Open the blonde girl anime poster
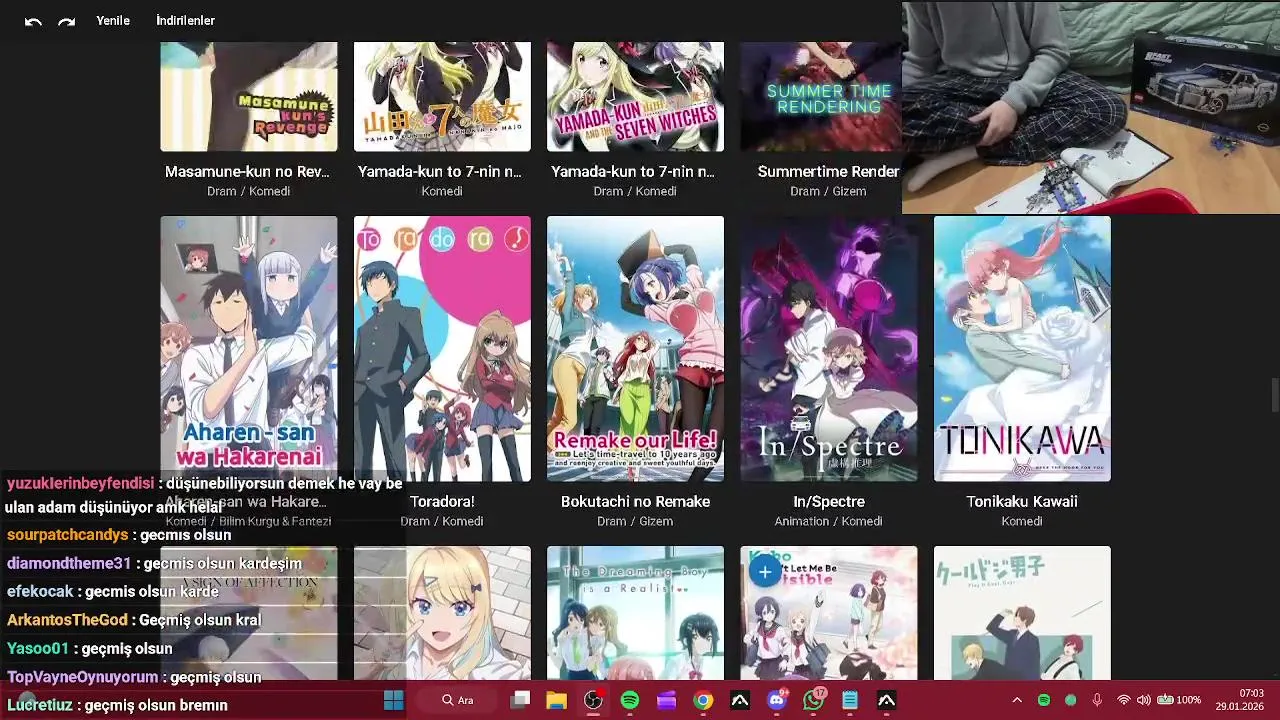 pos(442,613)
